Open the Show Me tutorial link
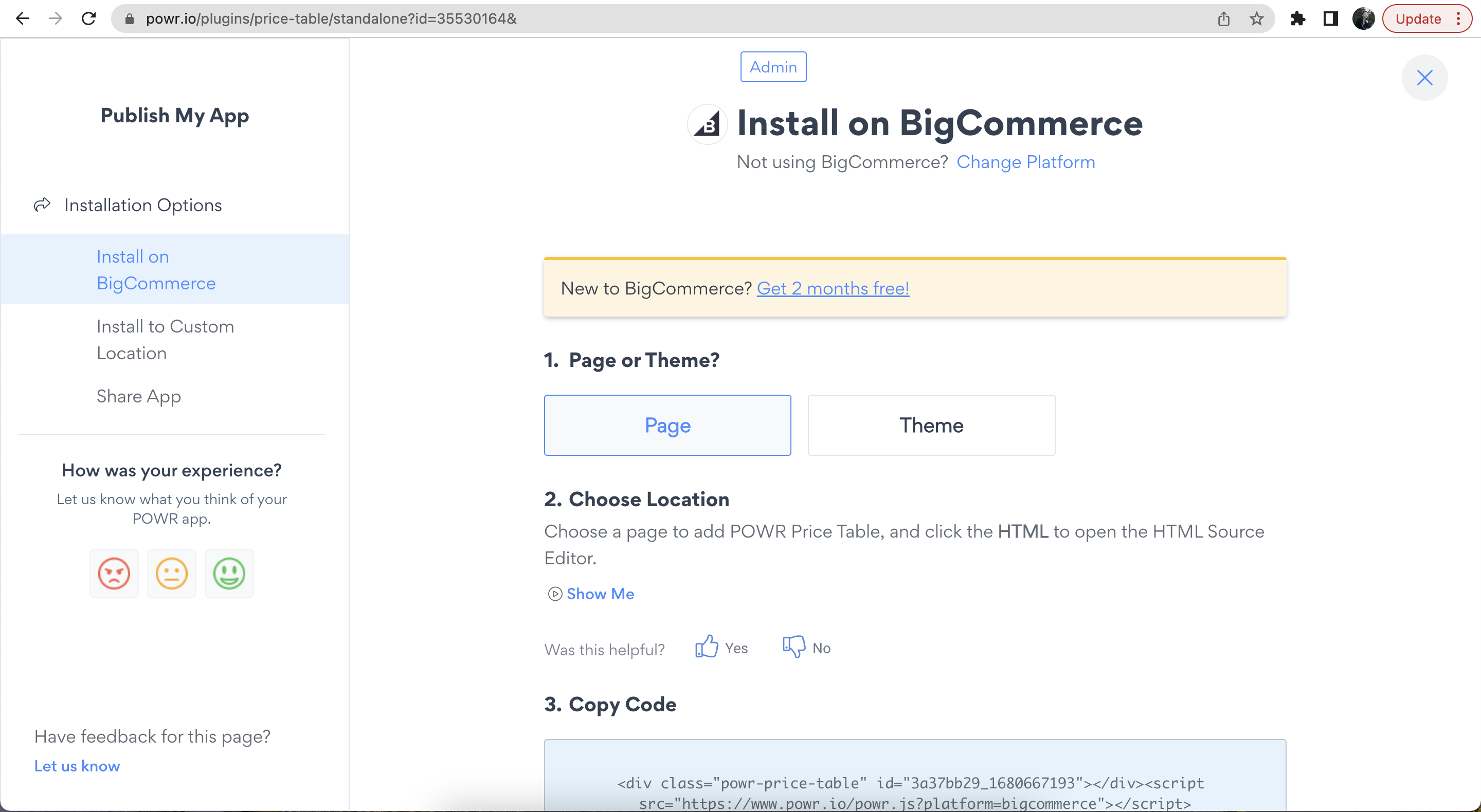Screen dimensions: 1481x812 point(600,594)
